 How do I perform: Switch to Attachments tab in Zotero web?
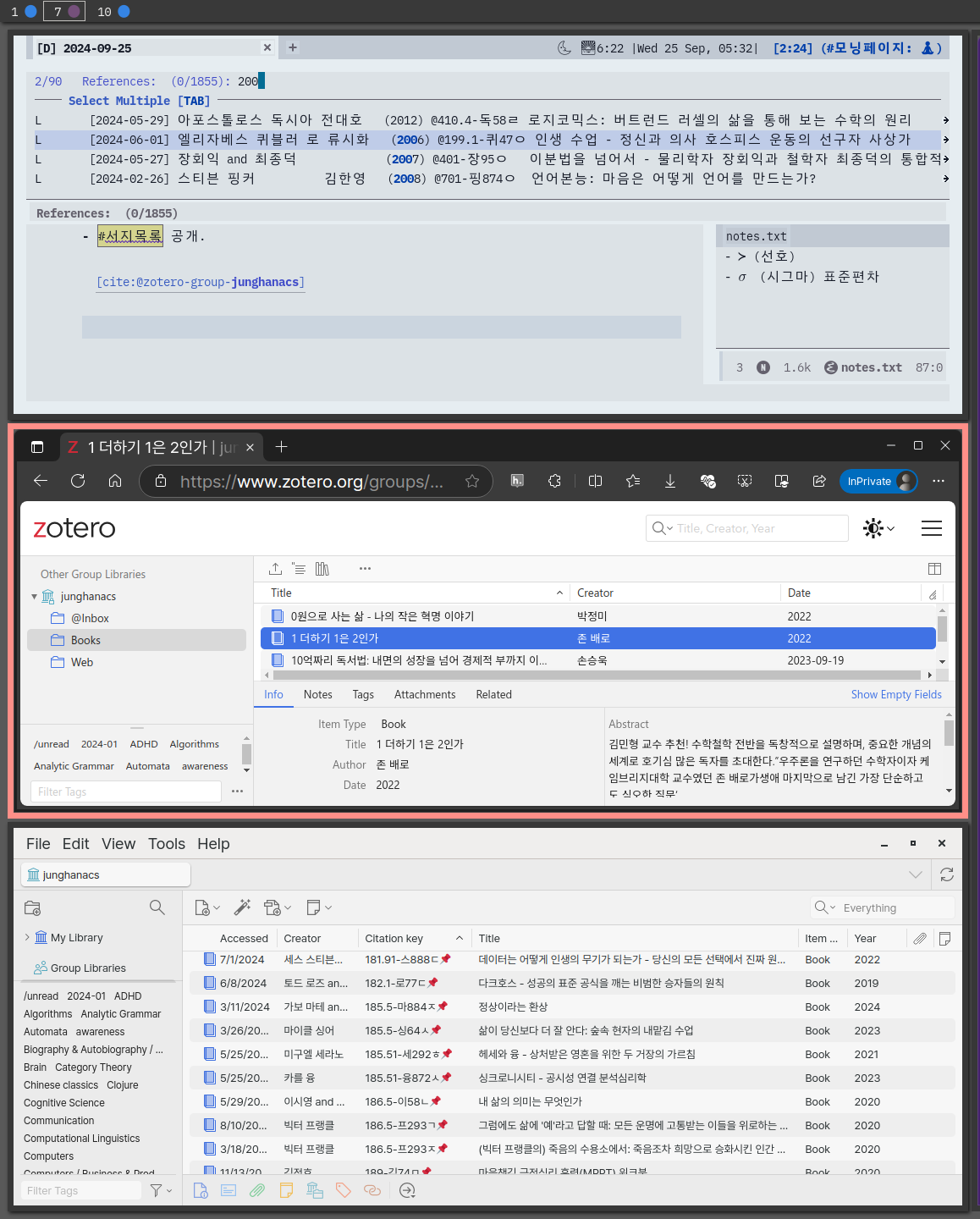[x=425, y=694]
